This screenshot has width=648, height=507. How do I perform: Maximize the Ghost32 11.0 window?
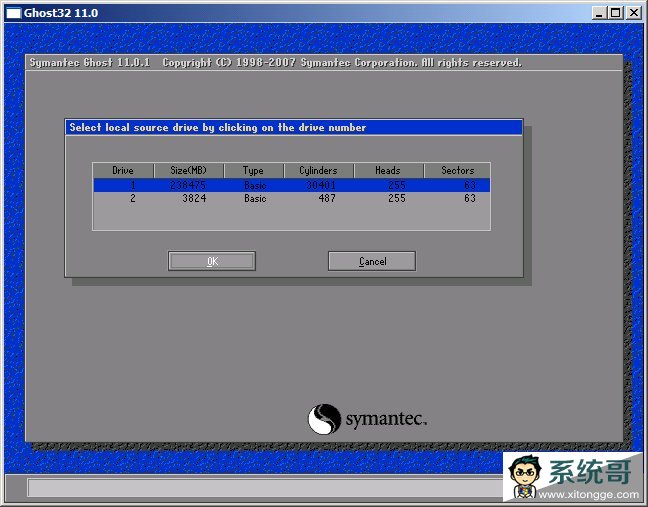(616, 13)
